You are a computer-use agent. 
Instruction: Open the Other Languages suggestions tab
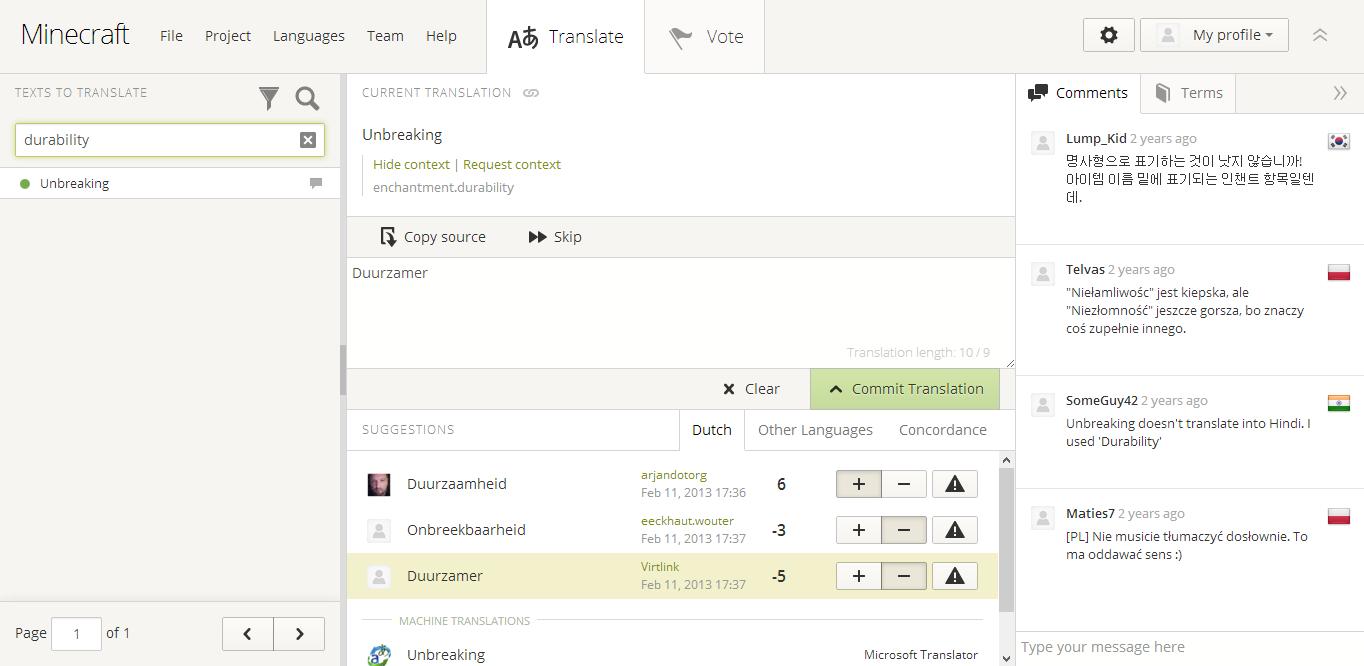[x=815, y=430]
